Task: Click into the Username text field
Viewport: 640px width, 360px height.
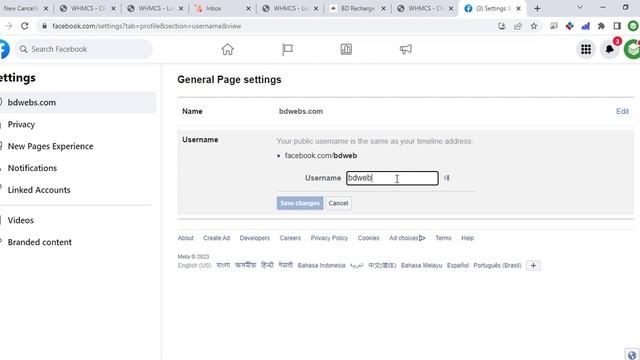Action: click(x=392, y=178)
